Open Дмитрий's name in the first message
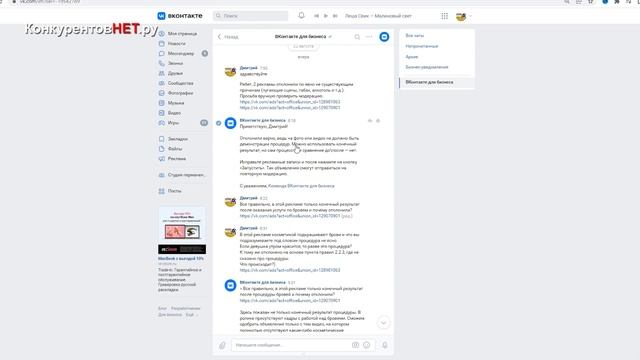 point(249,68)
